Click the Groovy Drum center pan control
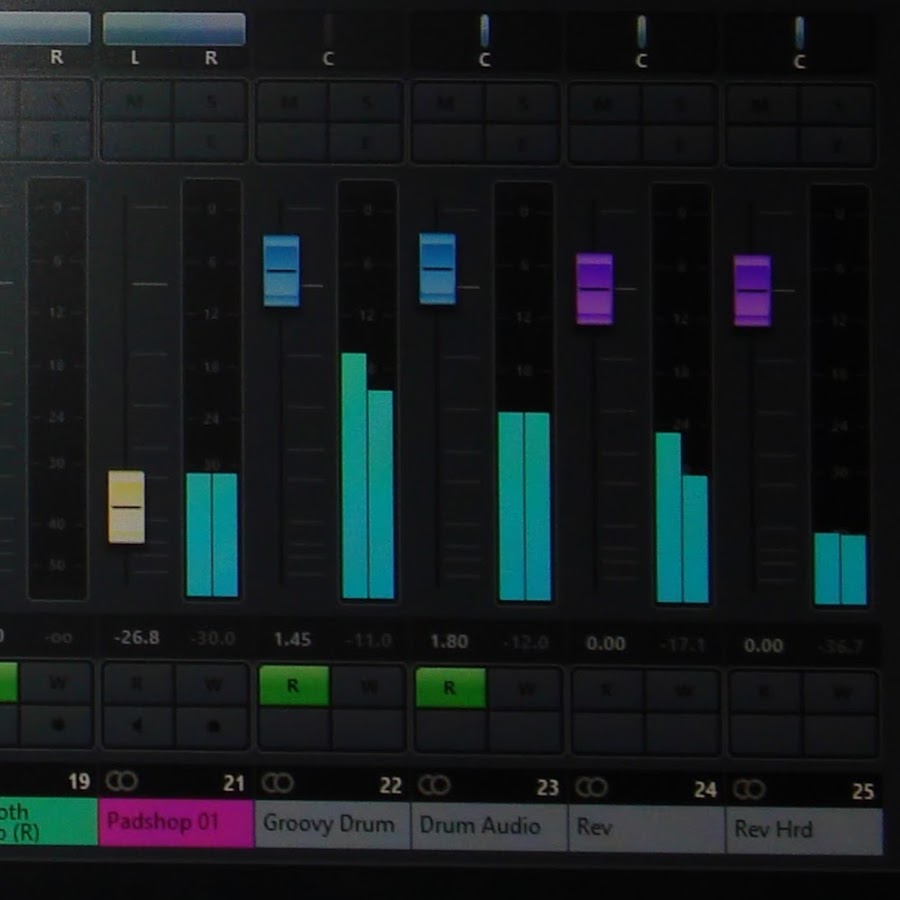Screen dimensions: 900x900 (x=328, y=30)
